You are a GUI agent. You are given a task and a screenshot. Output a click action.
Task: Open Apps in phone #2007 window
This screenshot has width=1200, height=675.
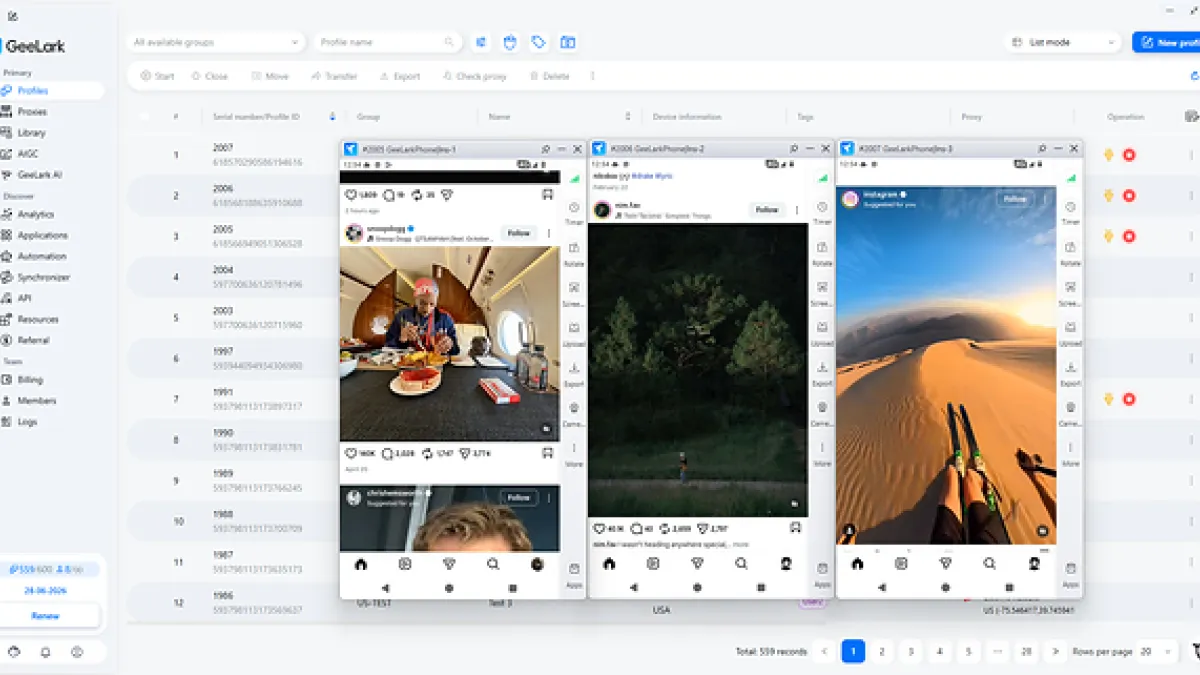point(1070,574)
